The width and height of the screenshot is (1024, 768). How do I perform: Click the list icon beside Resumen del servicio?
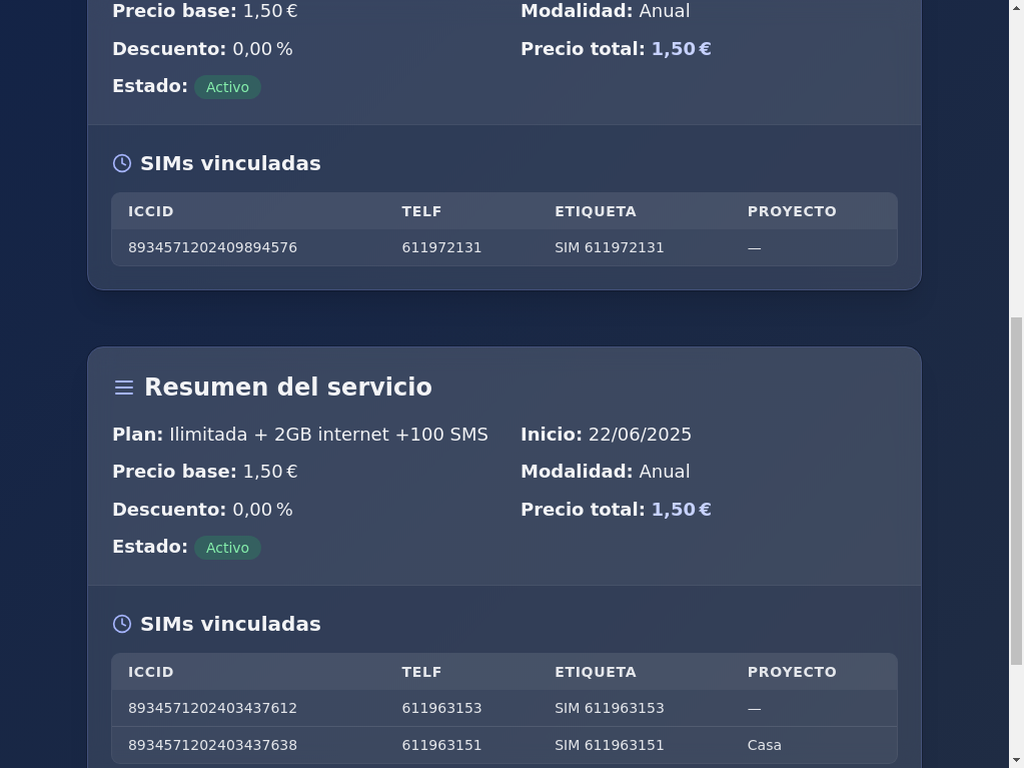click(x=123, y=387)
